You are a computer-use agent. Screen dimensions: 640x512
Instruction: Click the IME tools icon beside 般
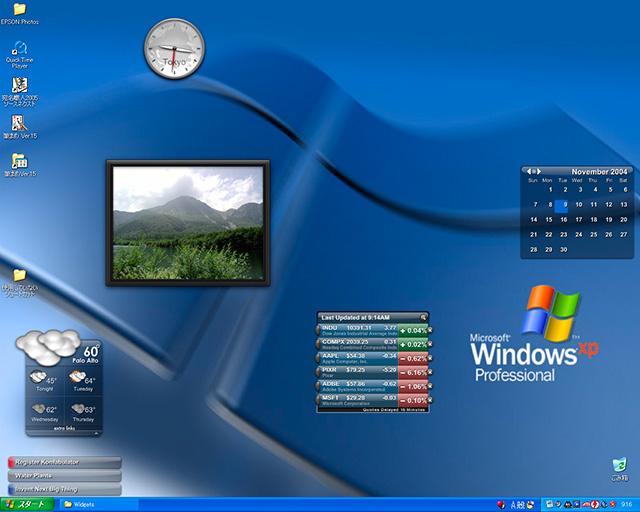click(530, 505)
